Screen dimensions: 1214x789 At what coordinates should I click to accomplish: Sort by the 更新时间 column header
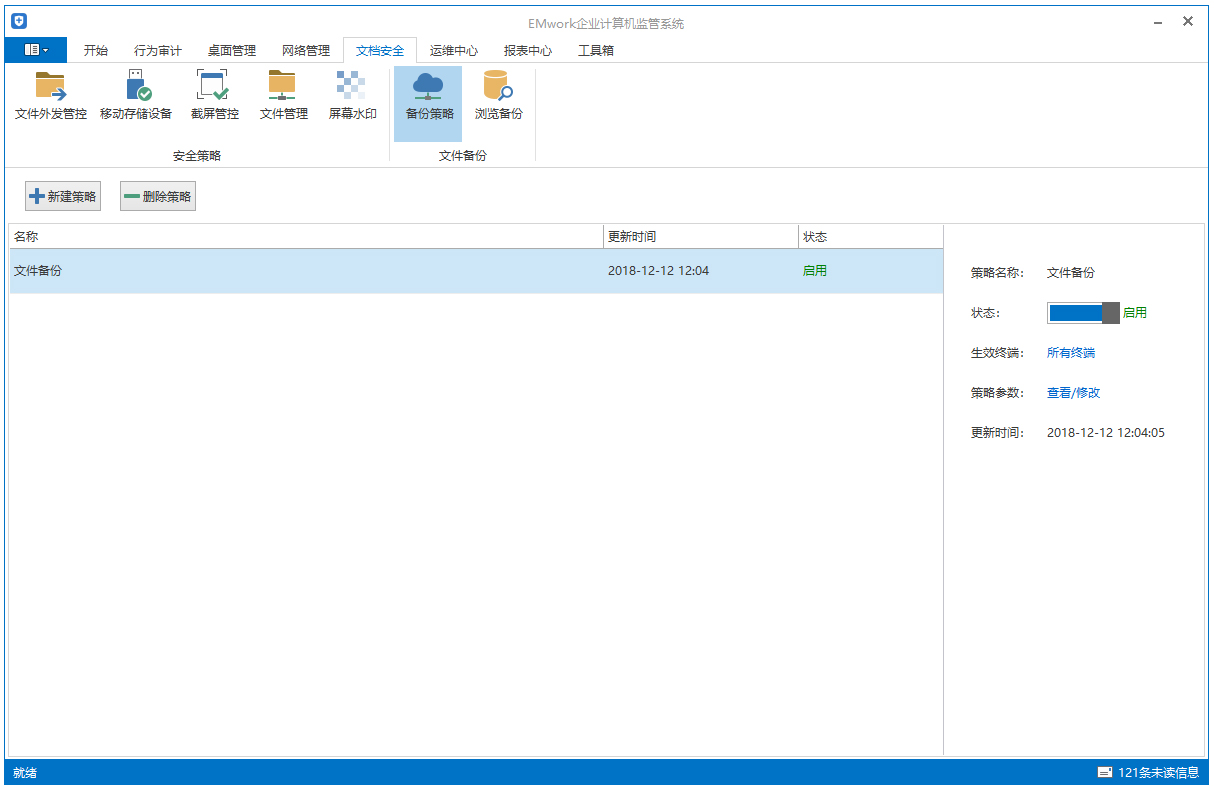[700, 237]
